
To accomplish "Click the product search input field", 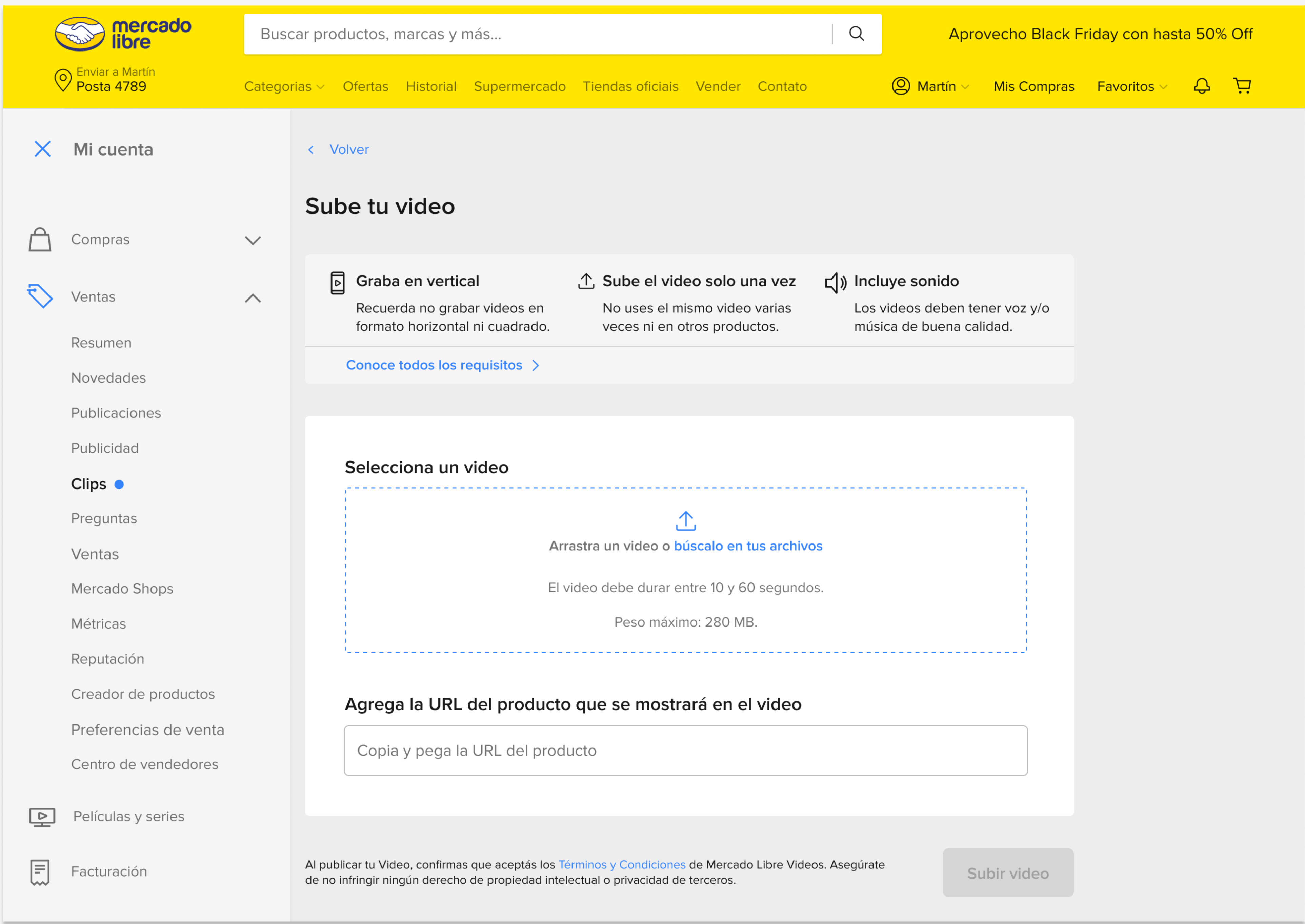I will click(x=538, y=34).
